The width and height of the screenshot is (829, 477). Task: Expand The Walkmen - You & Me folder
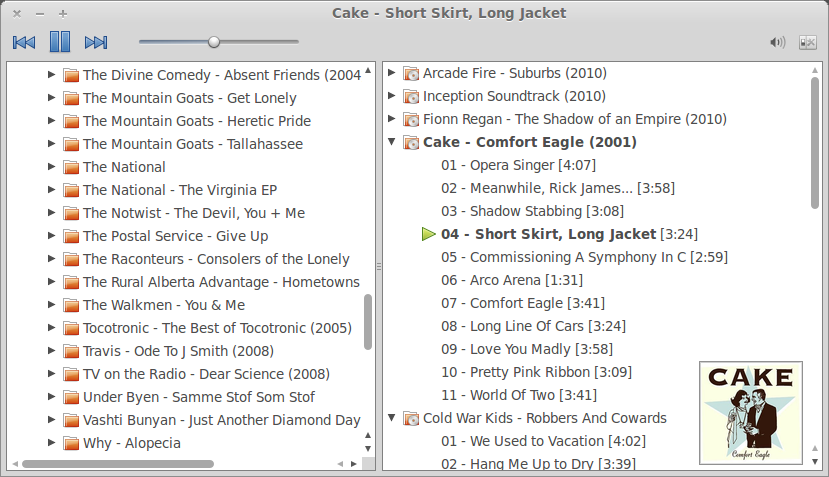coord(51,305)
